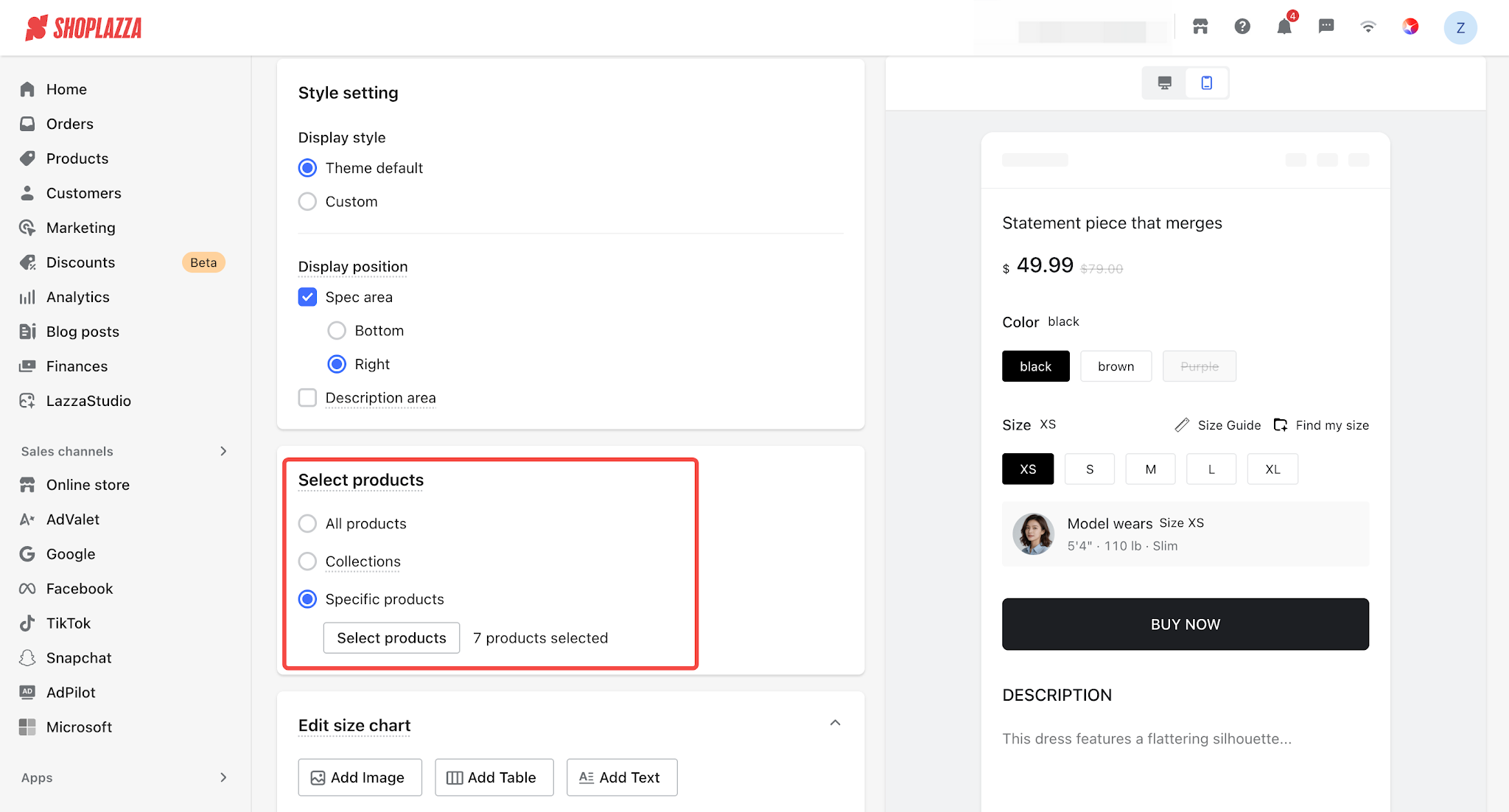1509x812 pixels.
Task: Open Online store sales channel
Action: tap(88, 485)
